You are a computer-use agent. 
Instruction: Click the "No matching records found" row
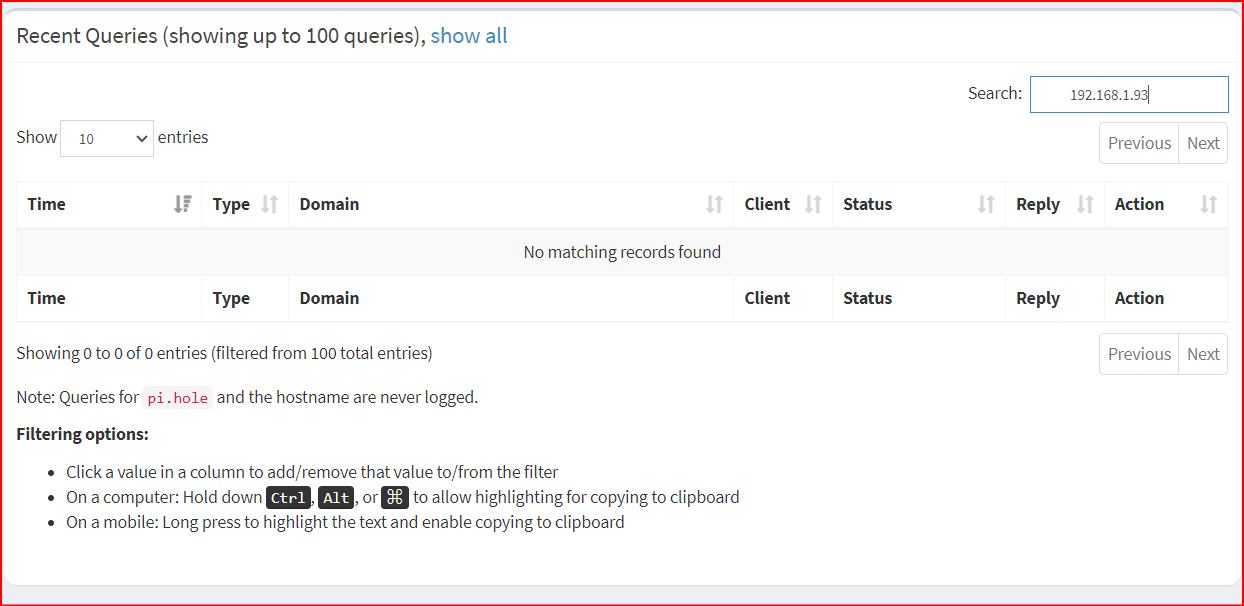(x=622, y=252)
